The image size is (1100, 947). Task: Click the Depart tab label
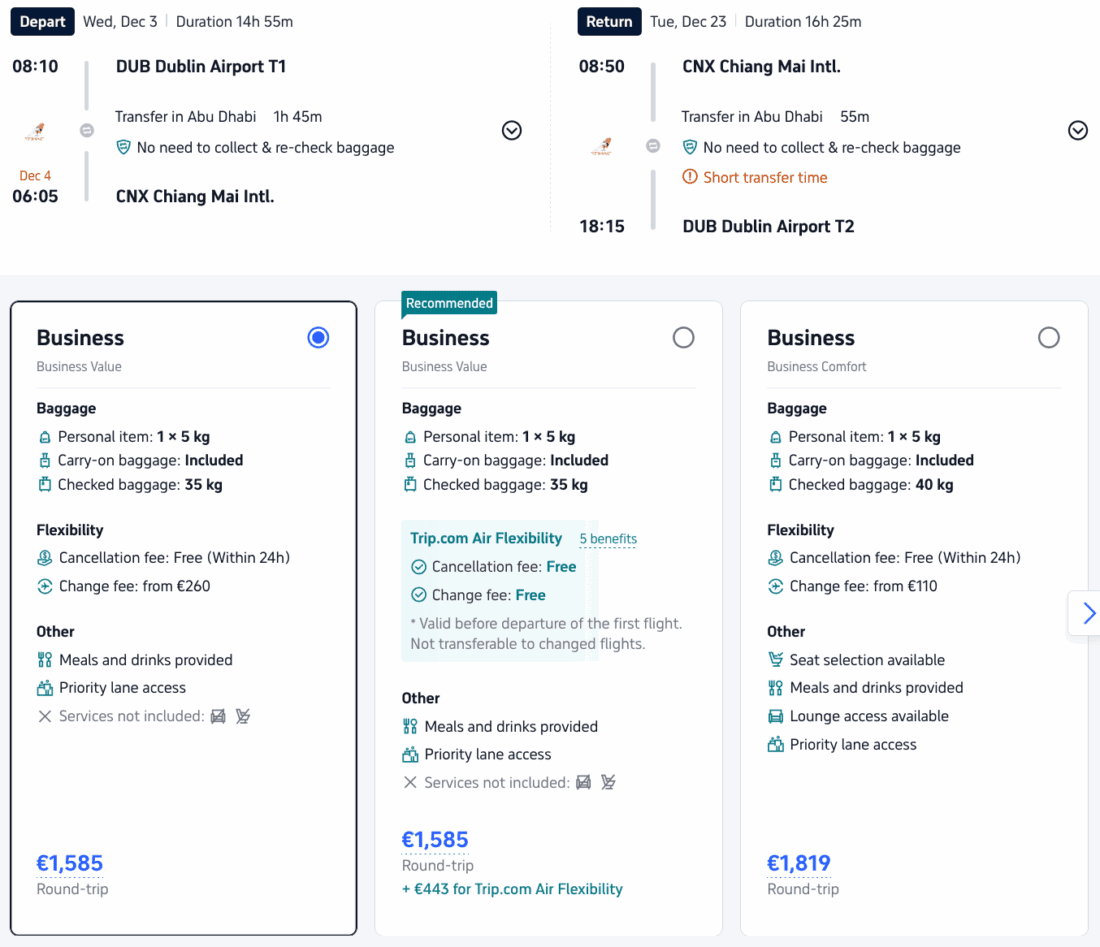coord(43,21)
